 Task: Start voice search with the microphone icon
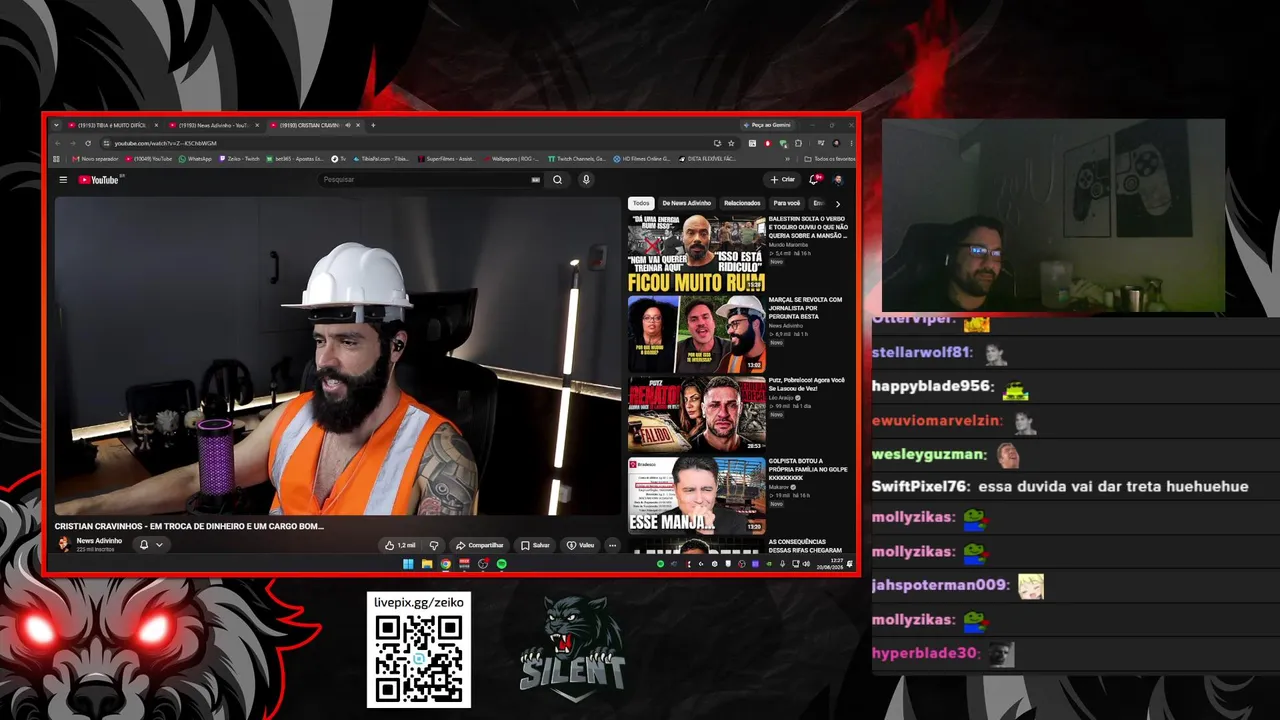[586, 180]
